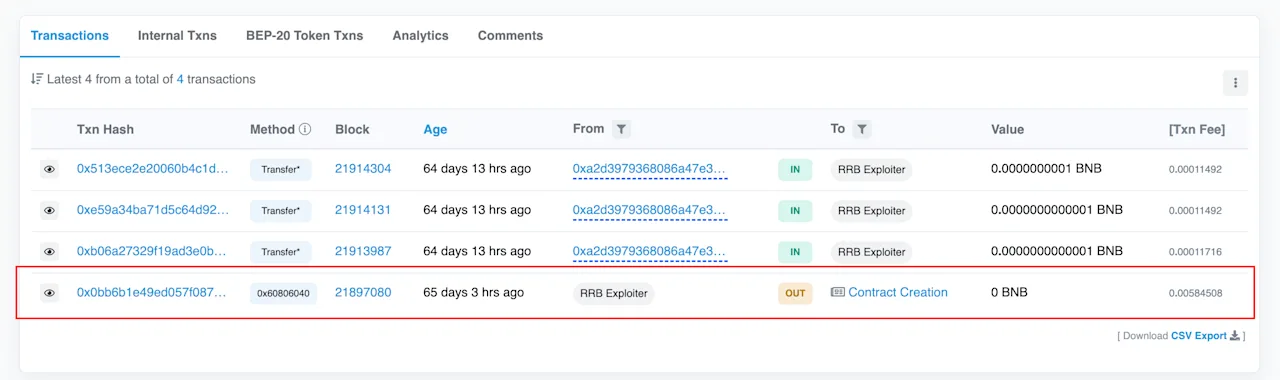Open txn hash 0xe59a34ba71d5c64d92
The image size is (1280, 380).
(x=153, y=210)
